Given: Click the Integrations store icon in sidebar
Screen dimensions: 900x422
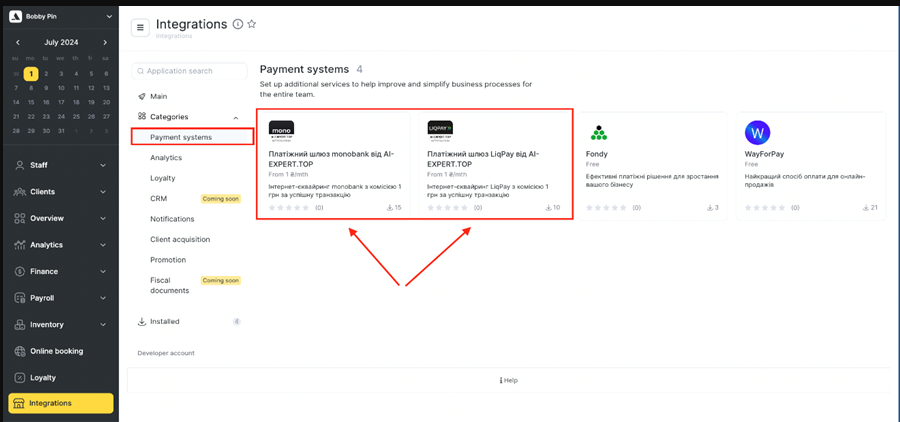Looking at the screenshot, I should [x=20, y=403].
